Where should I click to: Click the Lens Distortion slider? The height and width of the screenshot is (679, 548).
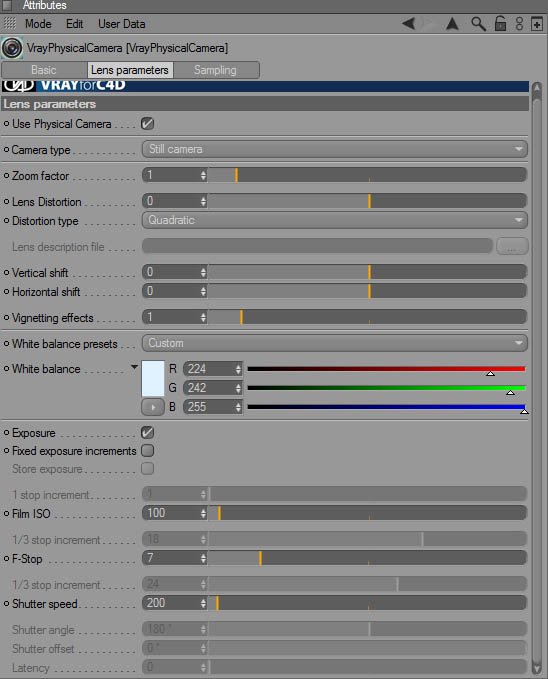367,201
